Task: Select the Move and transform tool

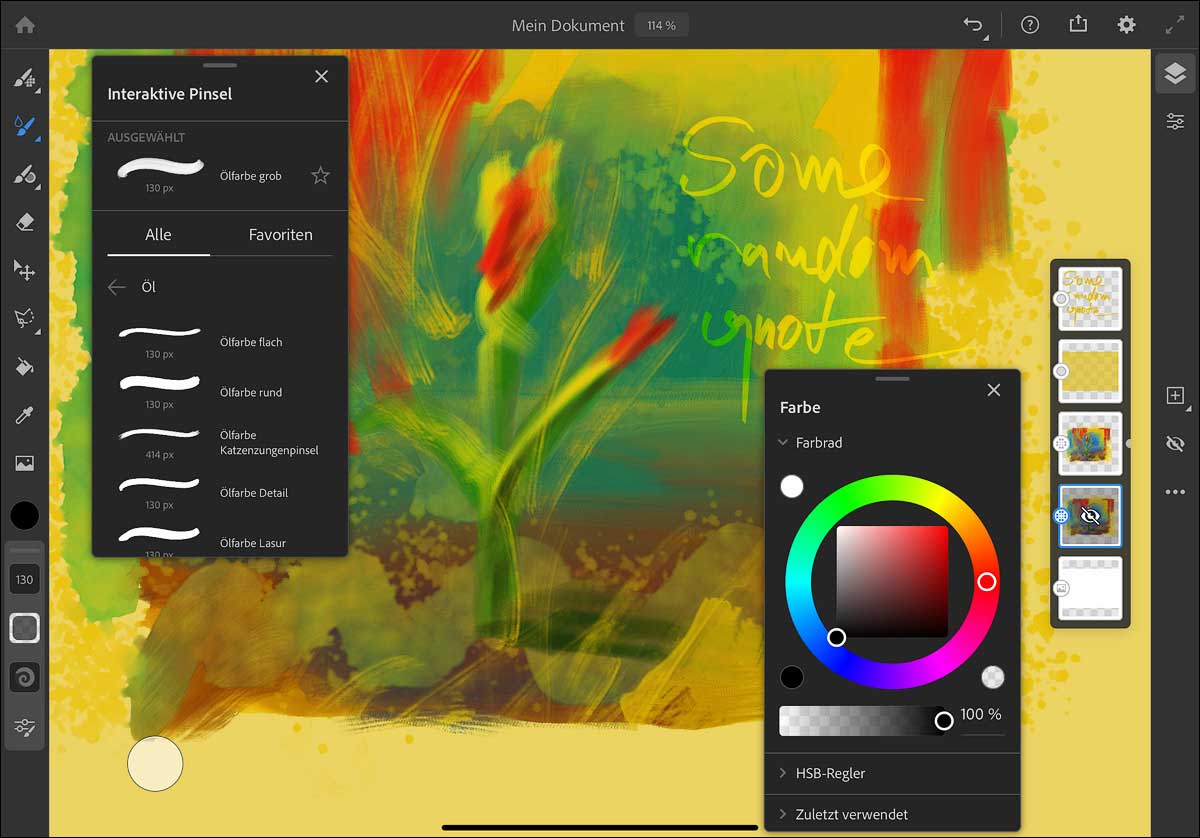Action: 25,270
